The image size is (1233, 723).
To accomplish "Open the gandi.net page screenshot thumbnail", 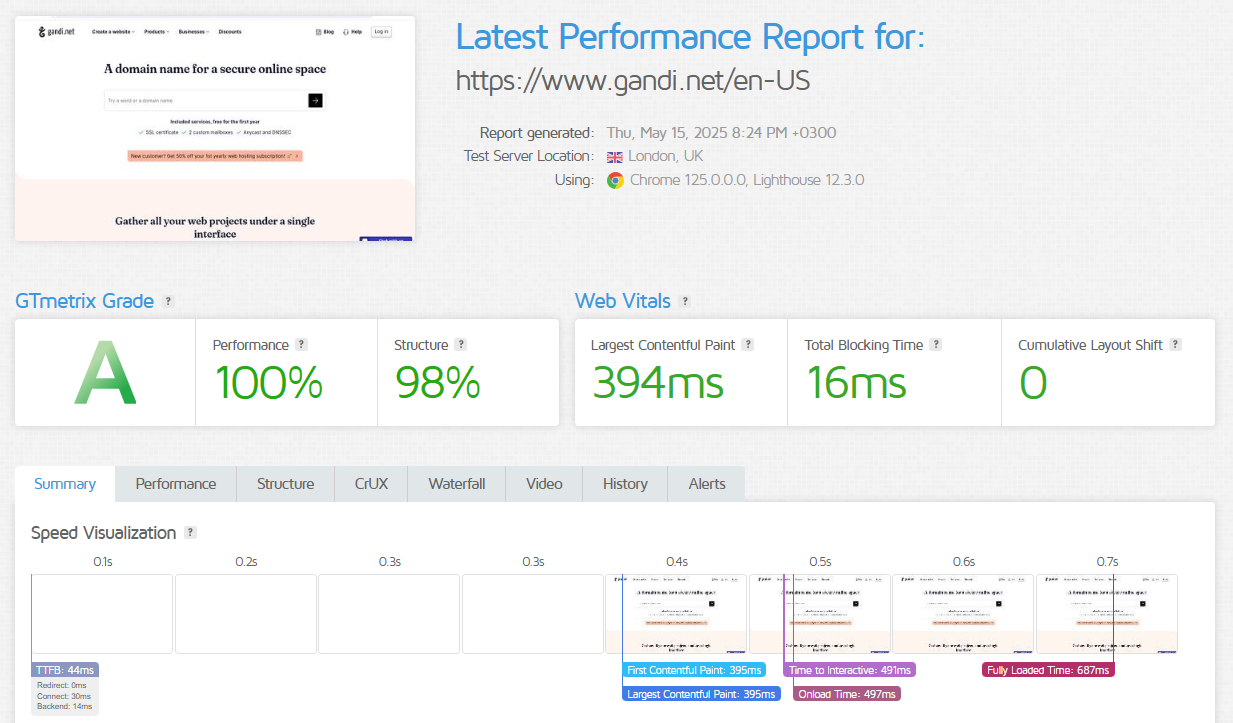I will click(215, 129).
